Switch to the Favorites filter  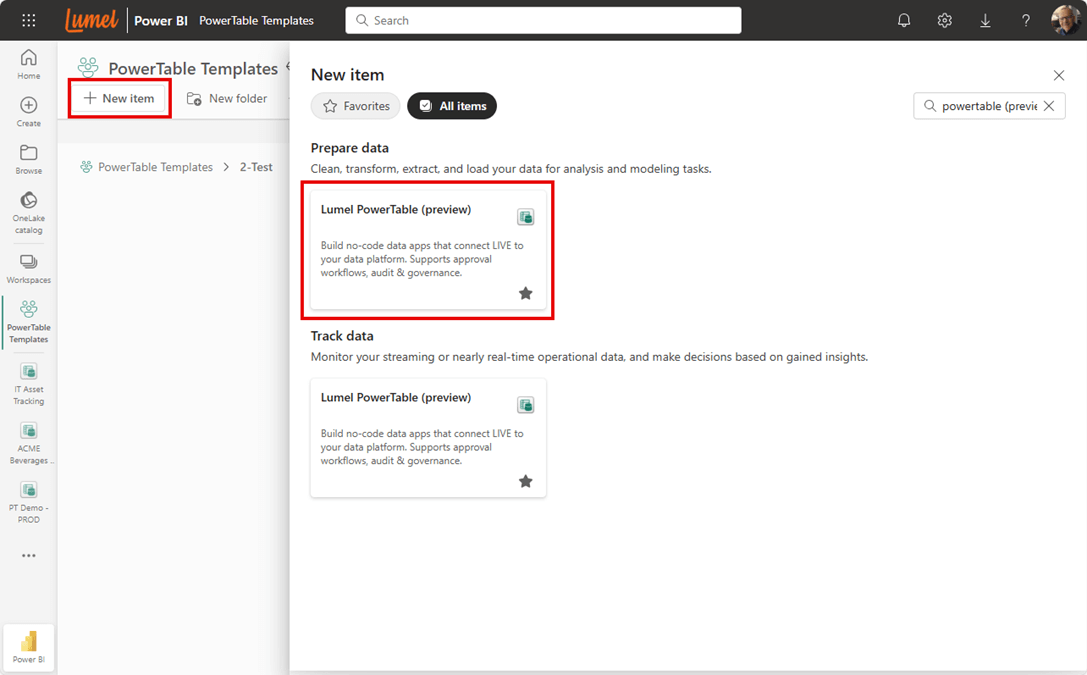point(356,106)
